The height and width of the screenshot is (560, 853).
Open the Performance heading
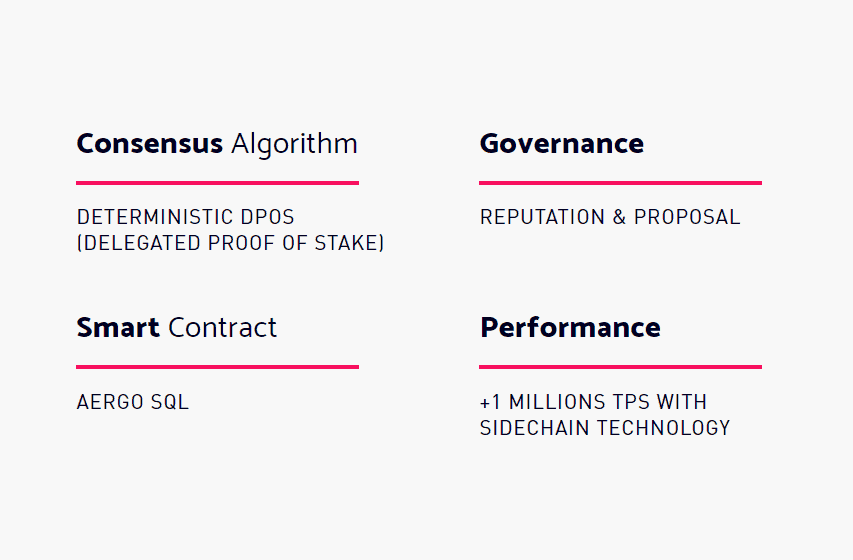click(570, 328)
